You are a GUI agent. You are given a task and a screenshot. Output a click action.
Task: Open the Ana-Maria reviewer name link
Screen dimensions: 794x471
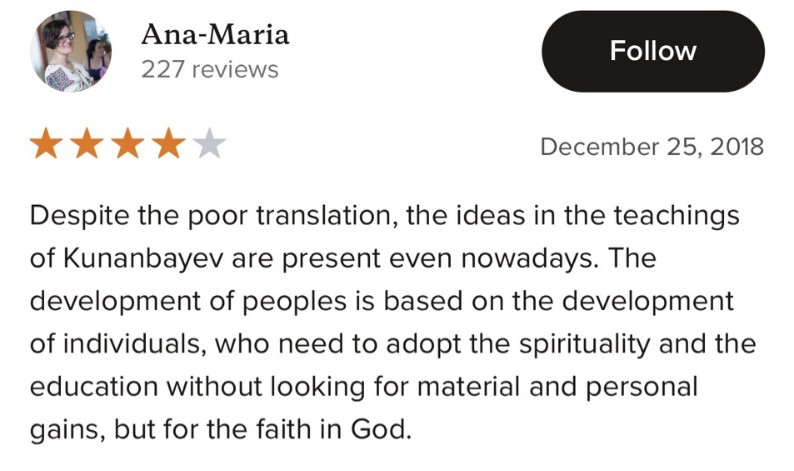click(x=215, y=35)
